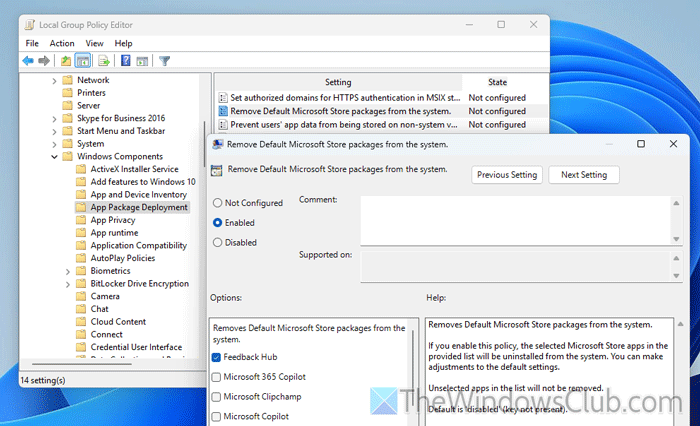Toggle Show/Hide Console Tree icon
The width and height of the screenshot is (700, 426).
(83, 60)
